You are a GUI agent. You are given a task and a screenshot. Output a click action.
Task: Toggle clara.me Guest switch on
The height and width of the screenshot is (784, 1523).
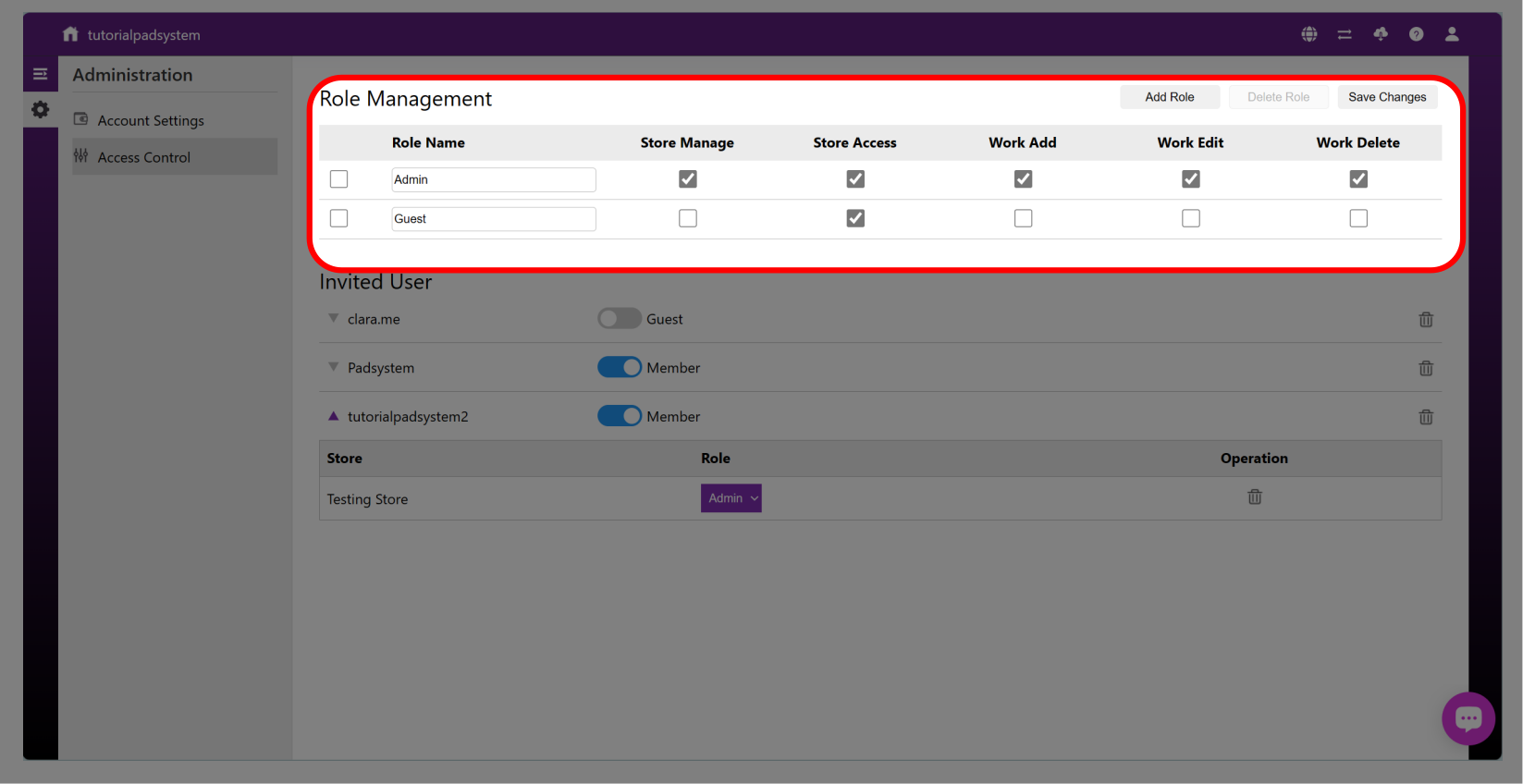620,319
